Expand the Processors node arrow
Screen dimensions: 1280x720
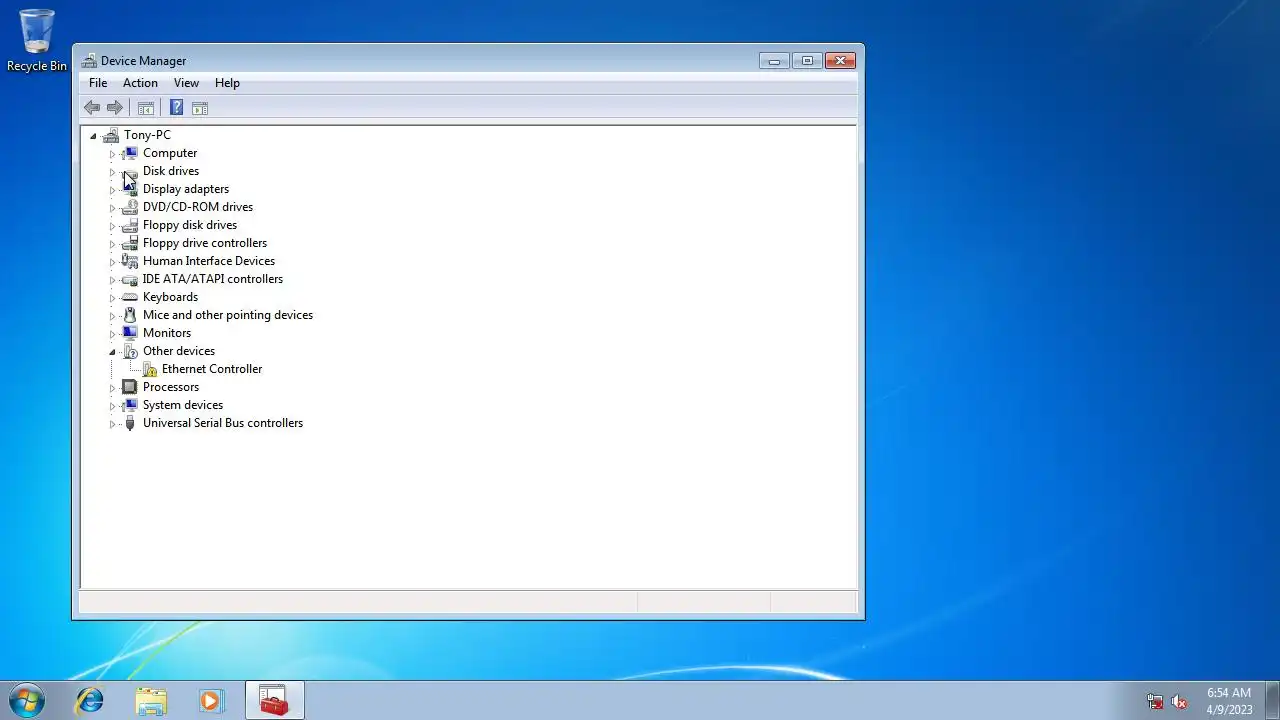tap(112, 388)
